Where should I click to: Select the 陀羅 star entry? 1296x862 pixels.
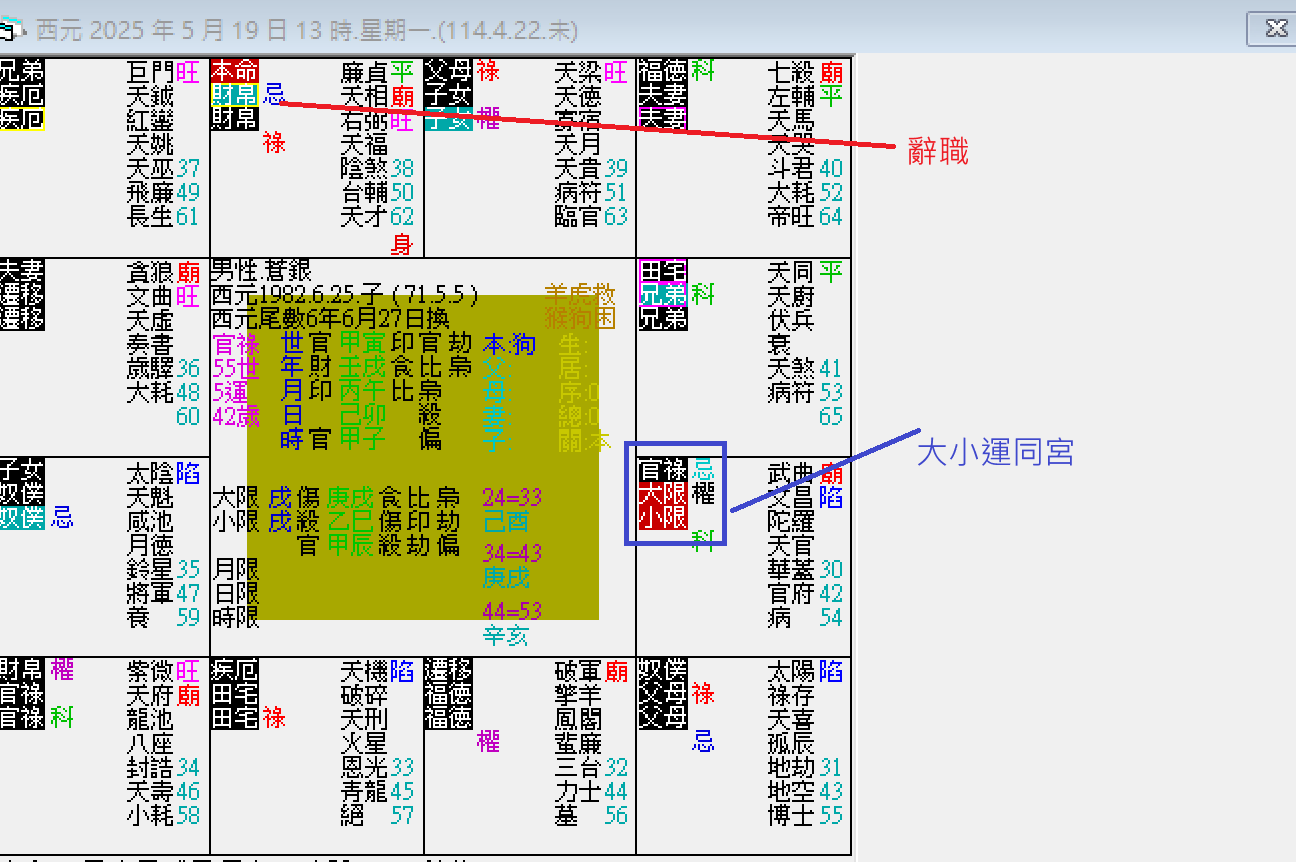pos(790,521)
